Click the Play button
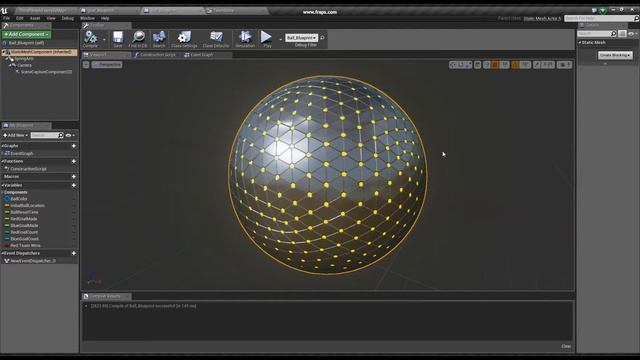This screenshot has width=640, height=360. 267,39
